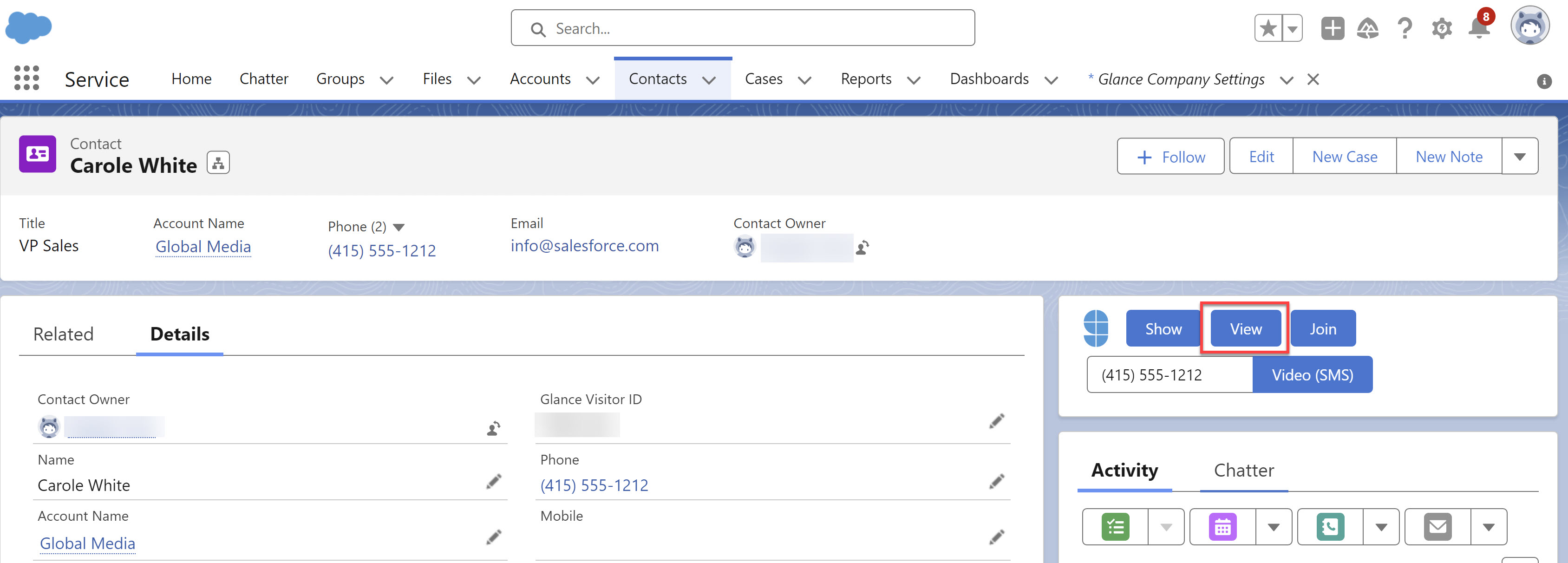
Task: Click the Log a Call icon
Action: (1330, 526)
